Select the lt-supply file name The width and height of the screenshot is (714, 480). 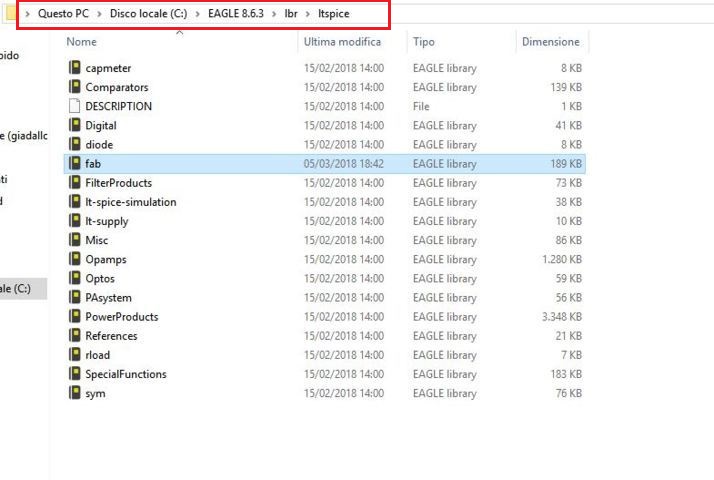click(x=107, y=221)
